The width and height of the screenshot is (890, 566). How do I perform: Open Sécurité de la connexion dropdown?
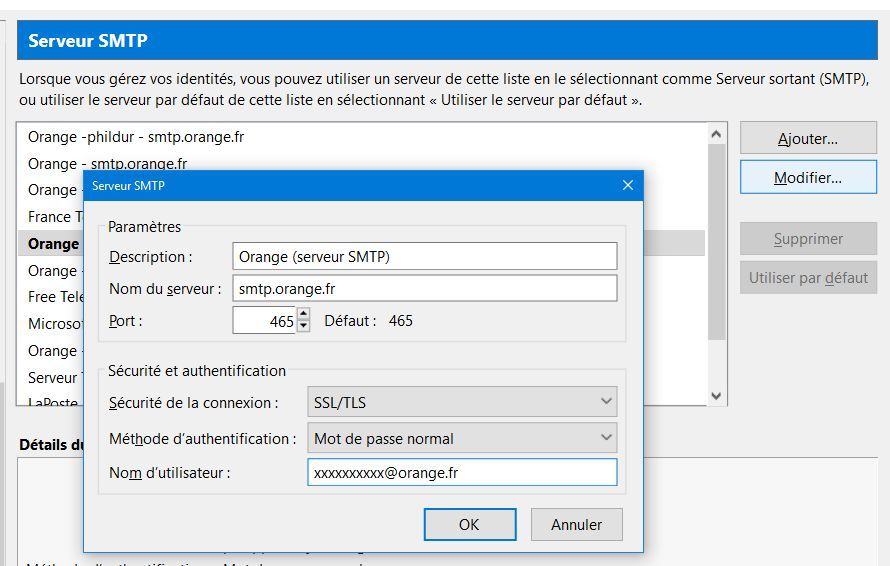[x=462, y=402]
